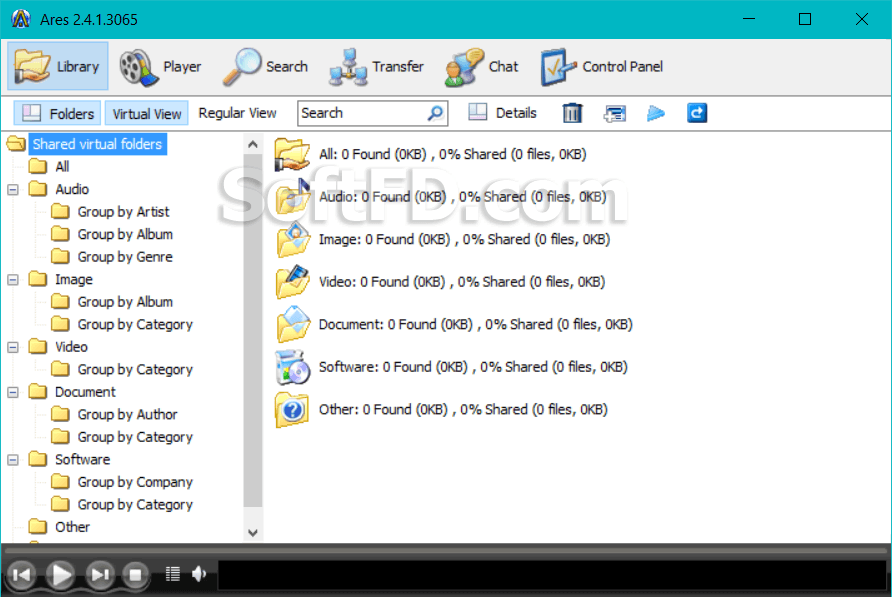This screenshot has height=597, width=892.
Task: Click the Next track player button
Action: click(100, 575)
